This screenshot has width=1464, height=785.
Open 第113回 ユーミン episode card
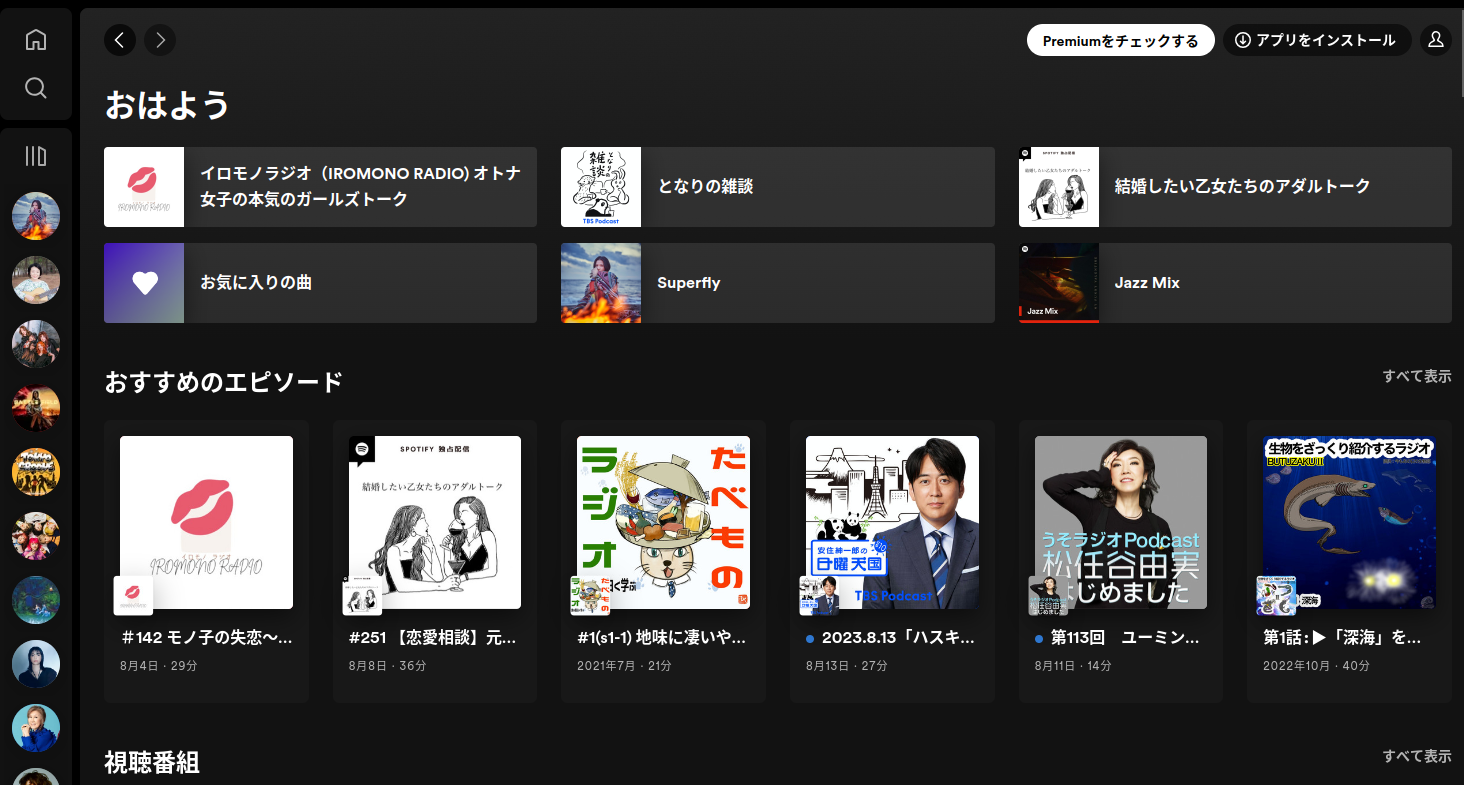point(1121,561)
